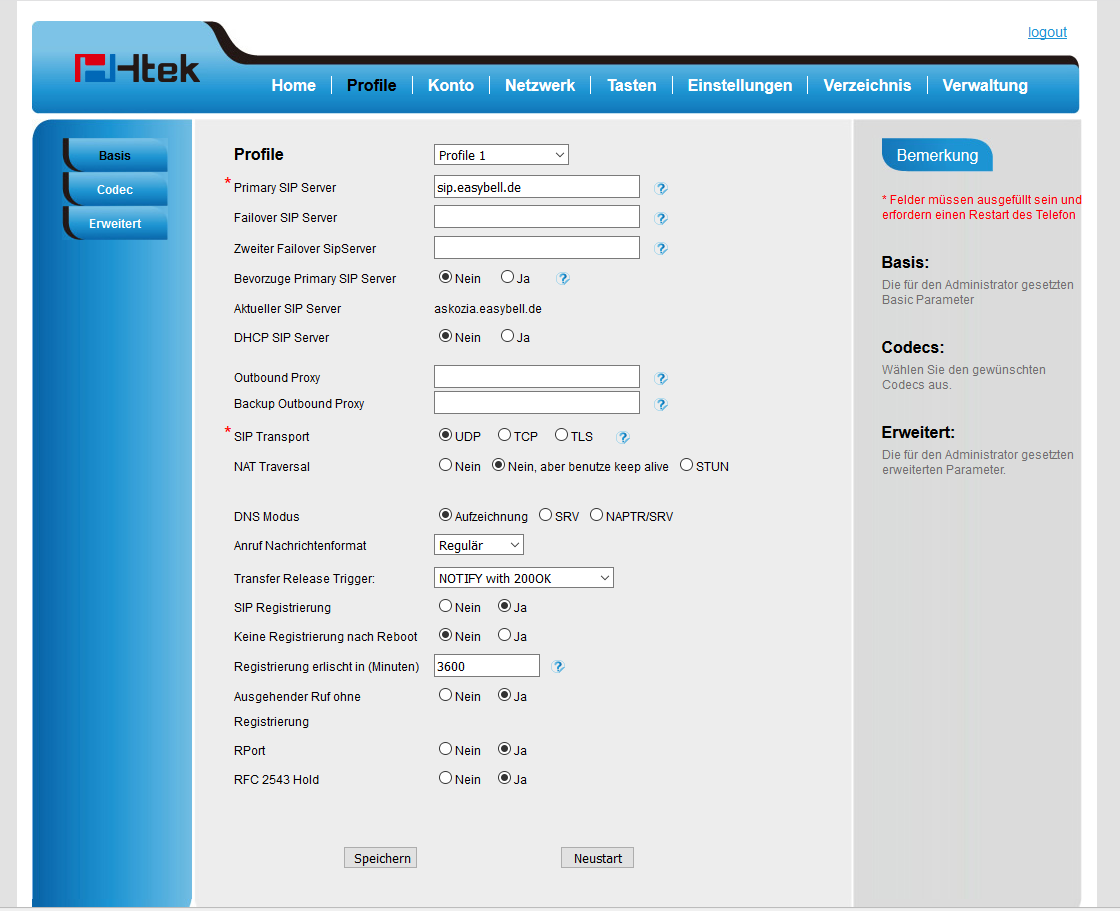The width and height of the screenshot is (1120, 911).
Task: Expand Anruf Nachrichtenformat Regulär dropdown
Action: [479, 545]
